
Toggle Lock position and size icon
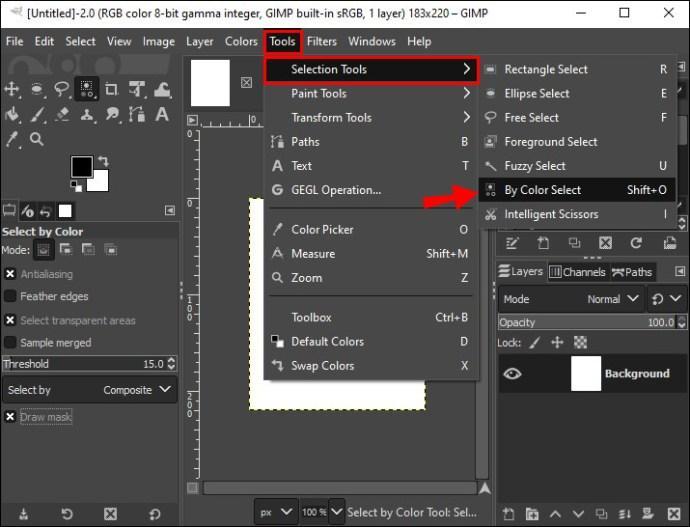click(x=557, y=342)
